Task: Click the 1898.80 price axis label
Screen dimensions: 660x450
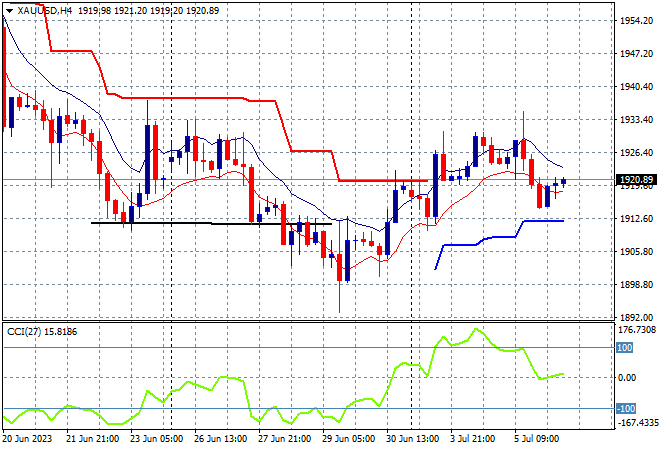Action: [636, 285]
